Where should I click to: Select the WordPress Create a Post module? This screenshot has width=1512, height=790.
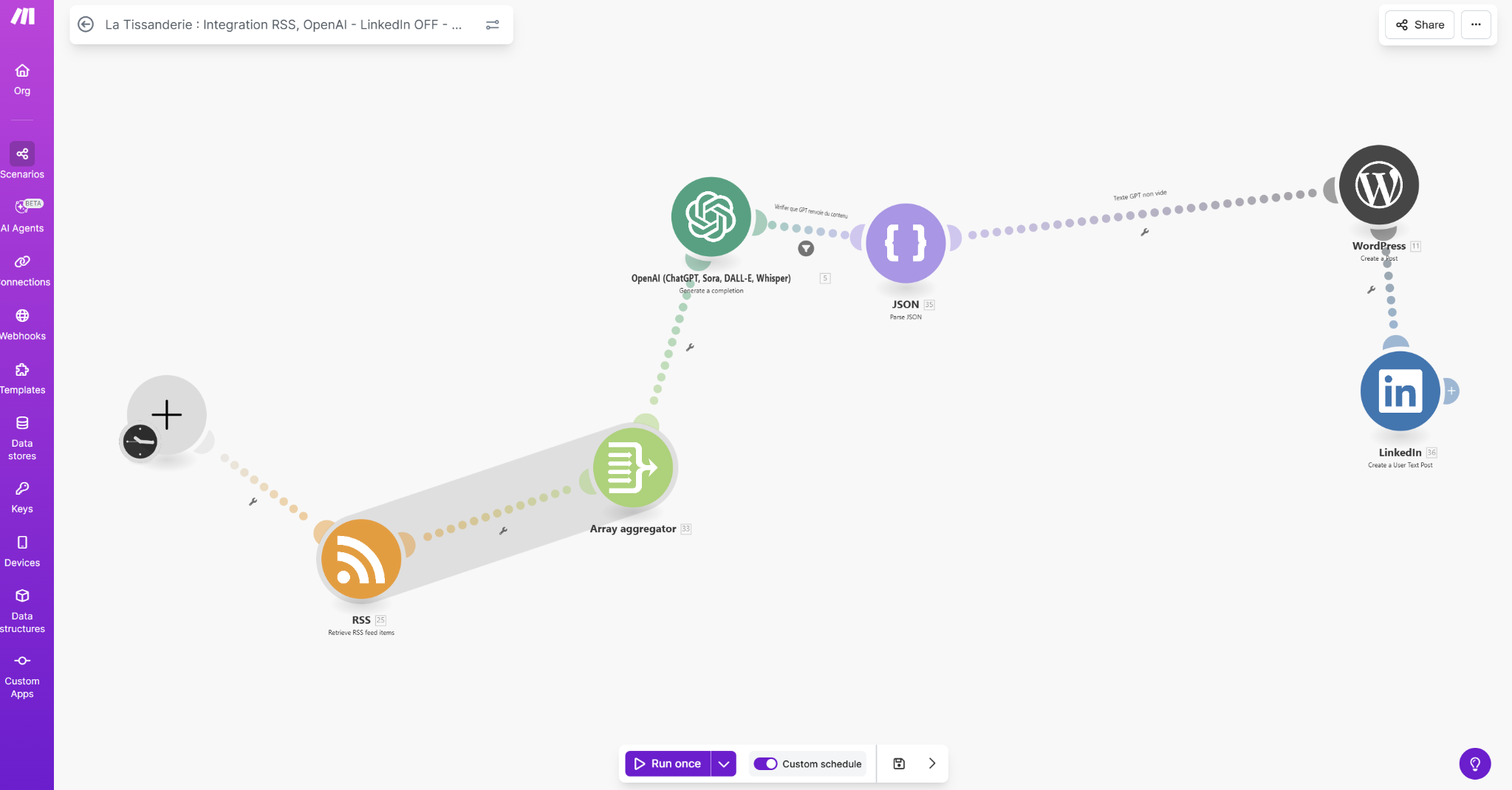[x=1378, y=185]
